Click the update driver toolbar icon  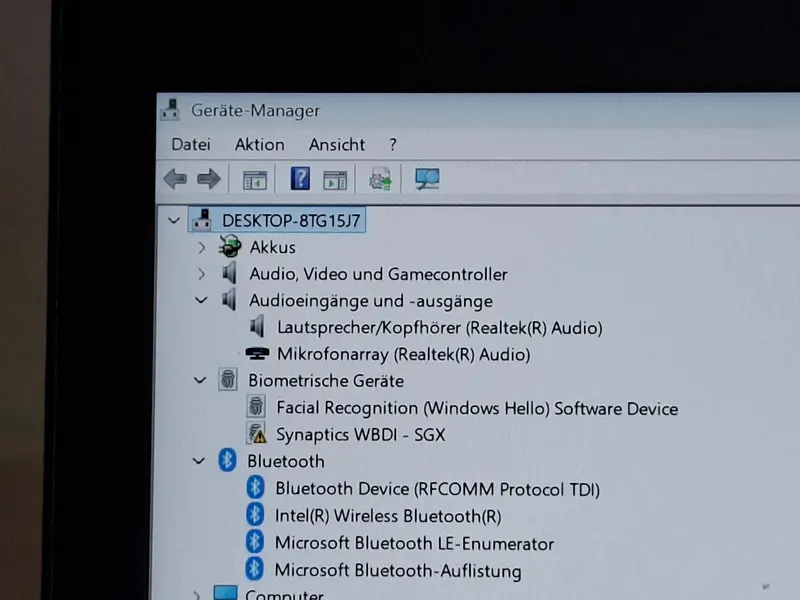(380, 179)
